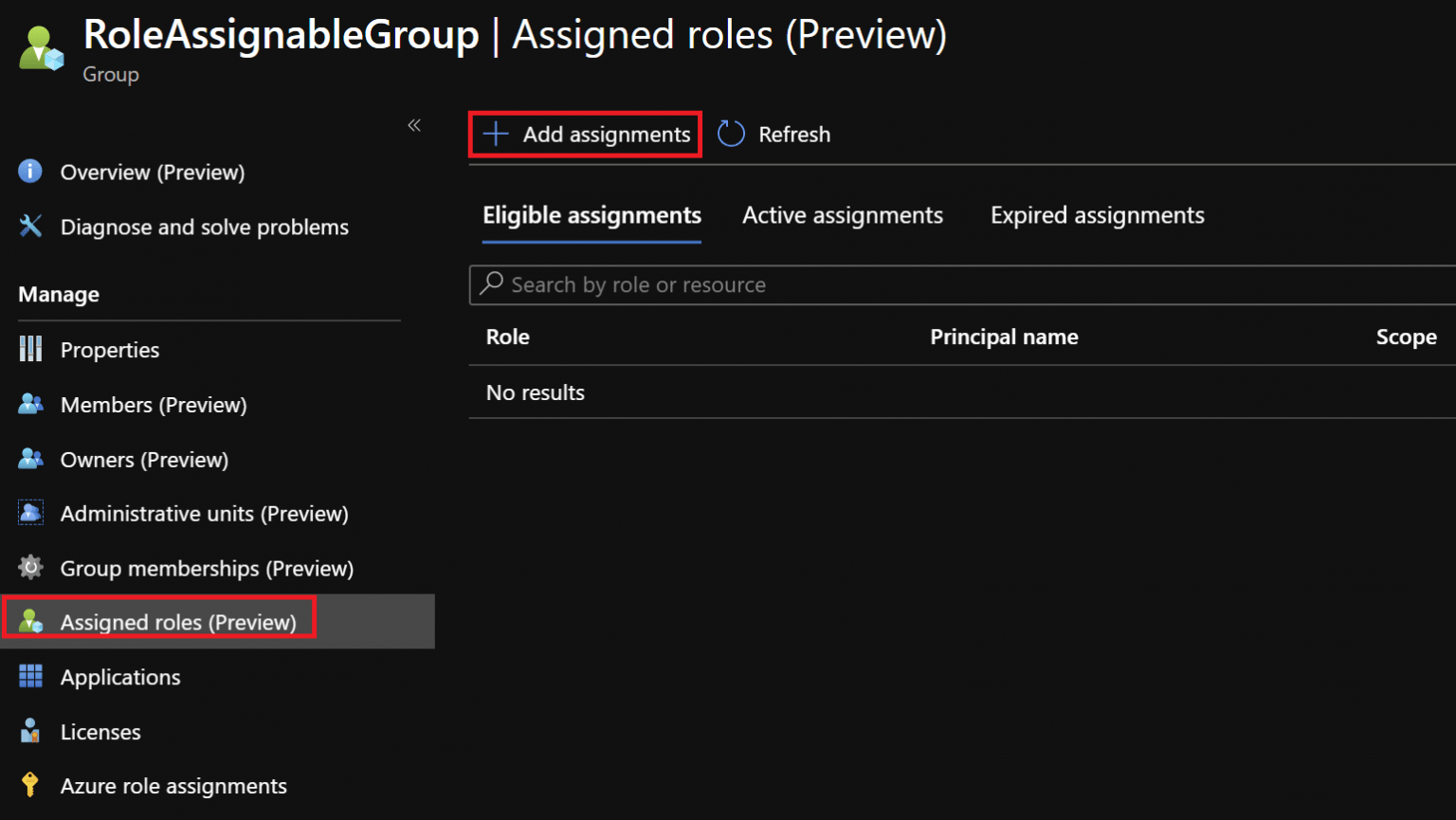This screenshot has height=820, width=1456.
Task: Switch to the Active assignments tab
Action: point(843,215)
